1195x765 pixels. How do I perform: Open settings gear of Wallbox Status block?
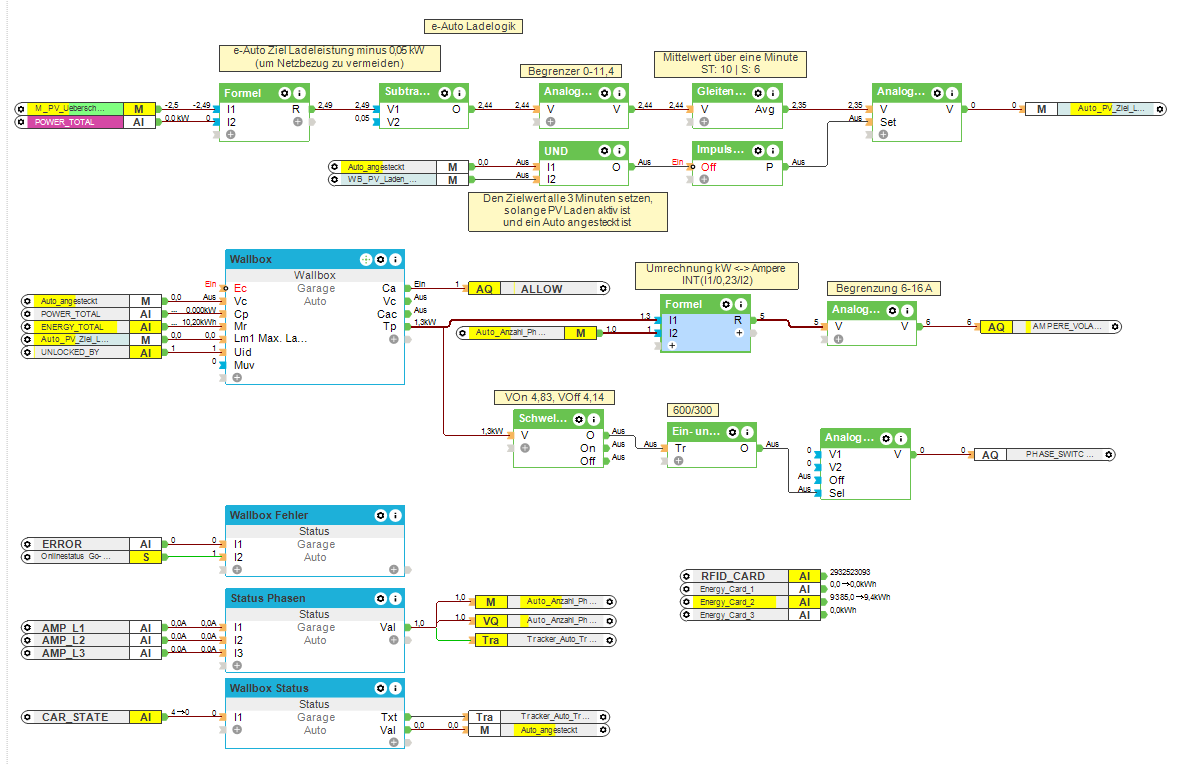click(x=380, y=689)
